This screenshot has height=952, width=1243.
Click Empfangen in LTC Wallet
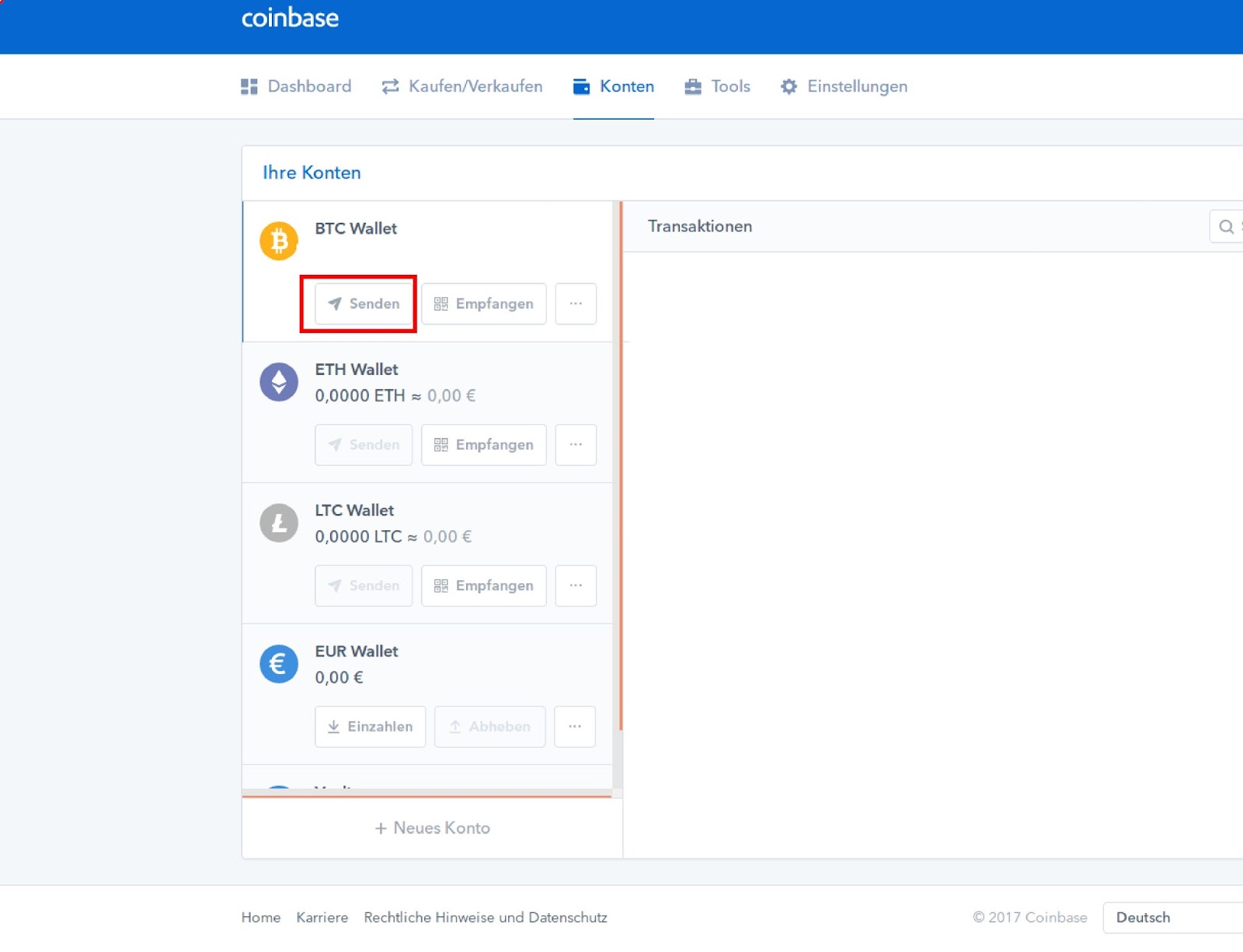484,585
